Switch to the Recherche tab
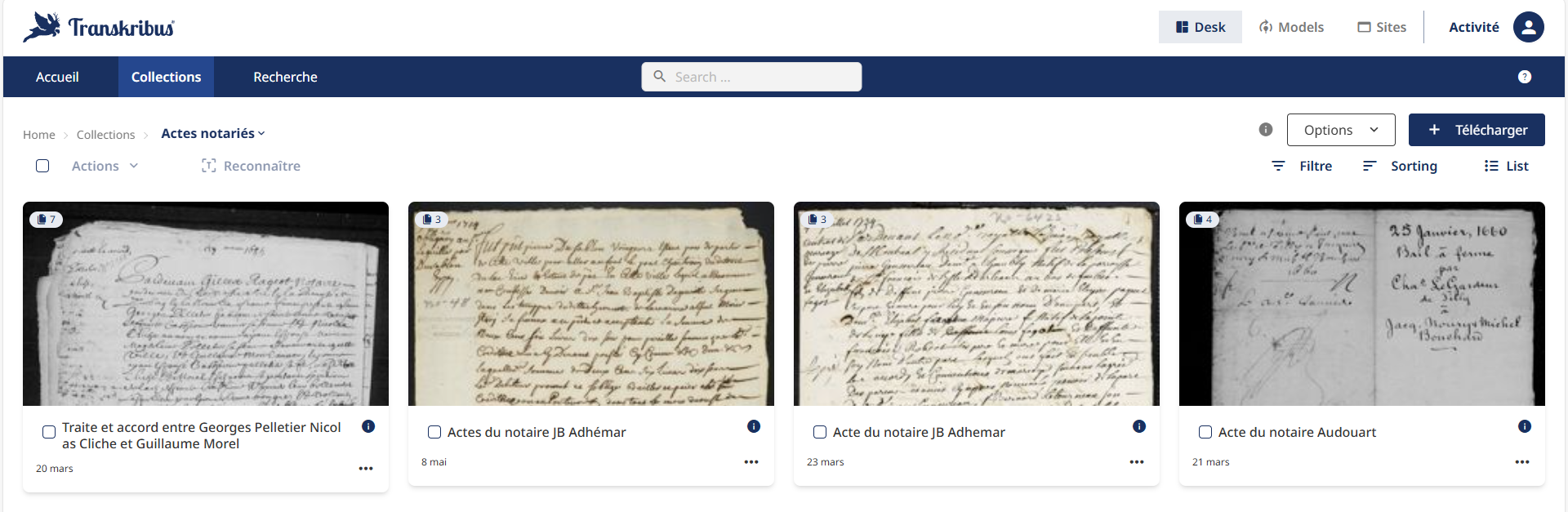1568x512 pixels. click(285, 77)
